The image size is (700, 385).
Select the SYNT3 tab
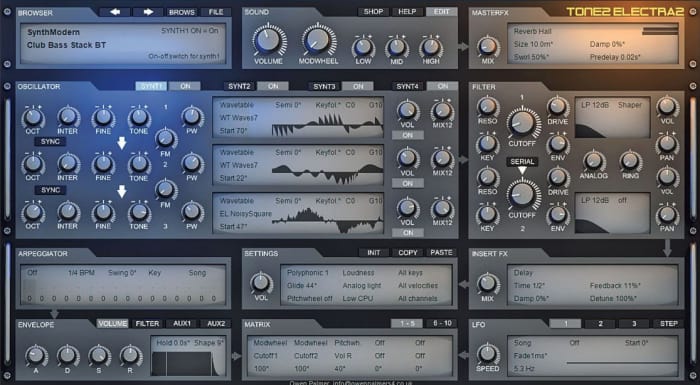tap(324, 86)
